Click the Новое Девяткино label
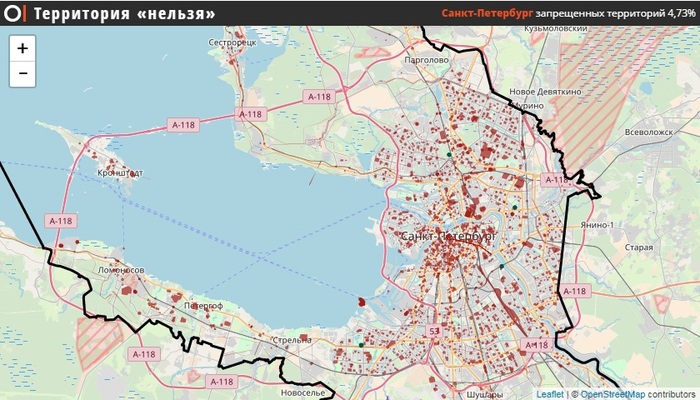700x400 pixels. pos(546,92)
